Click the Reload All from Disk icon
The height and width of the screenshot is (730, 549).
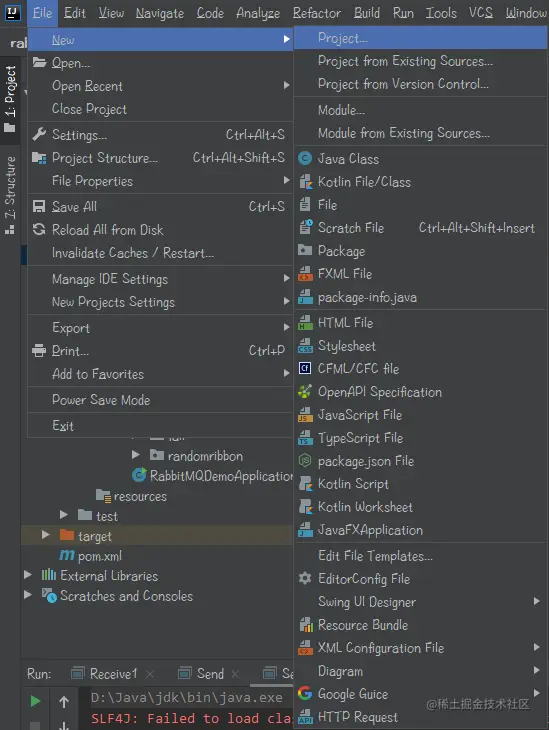coord(39,230)
